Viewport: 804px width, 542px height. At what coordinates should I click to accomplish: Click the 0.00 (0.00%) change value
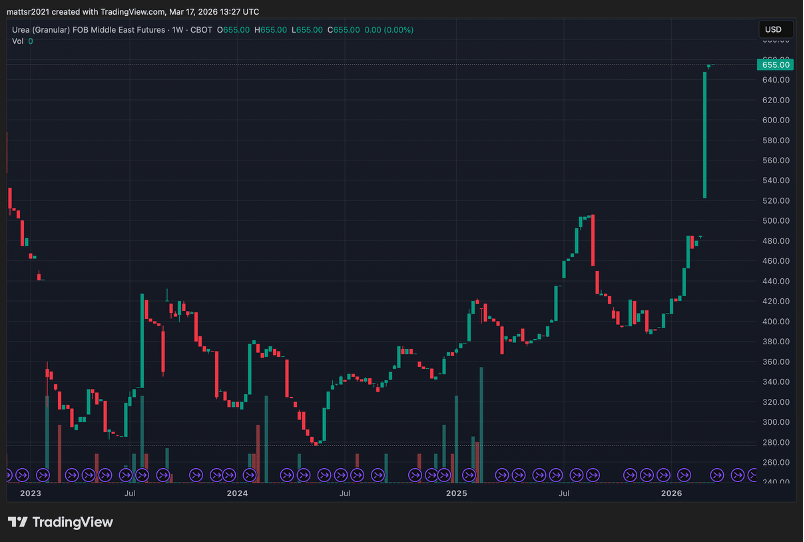389,30
